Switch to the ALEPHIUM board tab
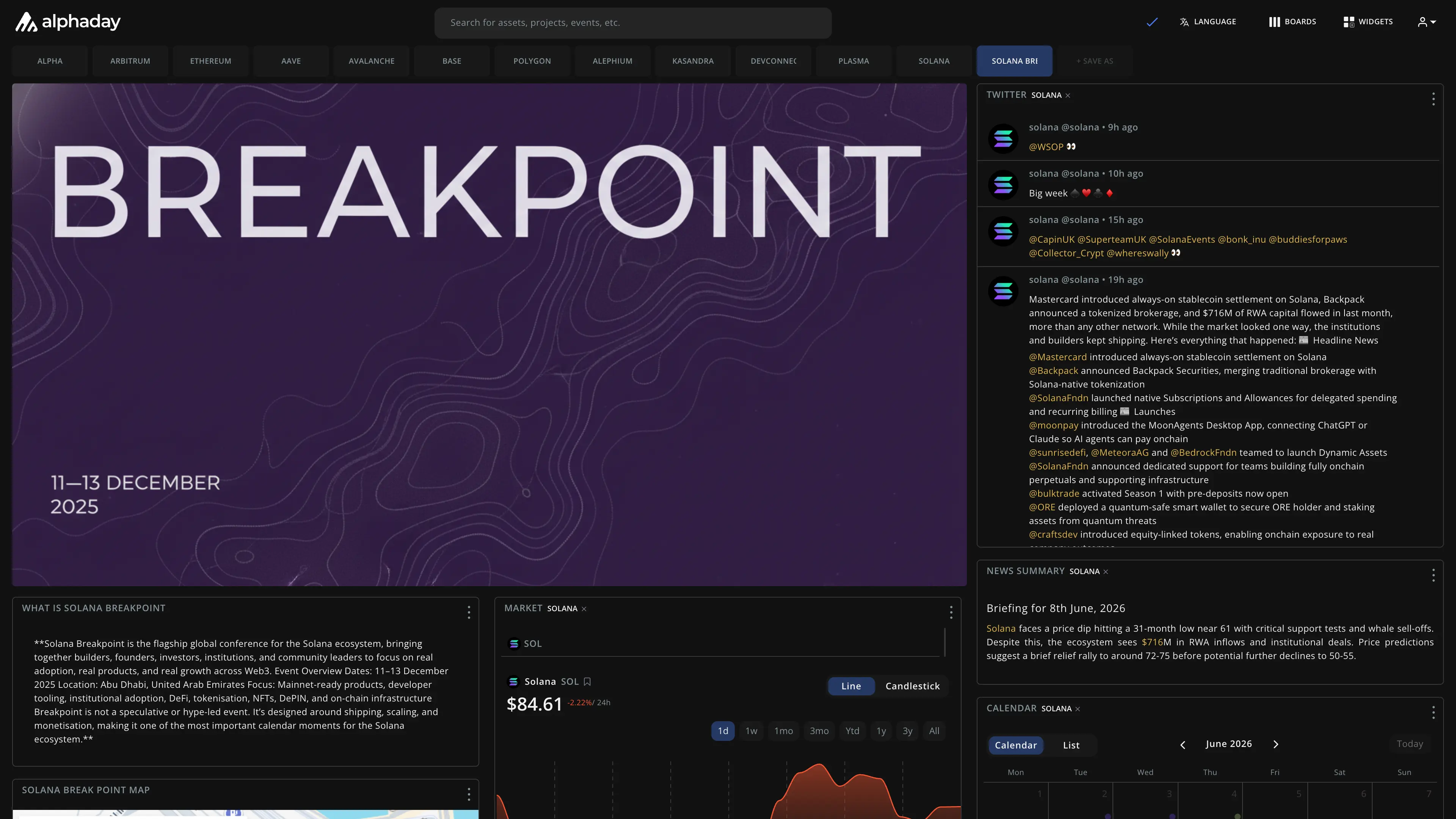Viewport: 1456px width, 819px height. coord(613,61)
